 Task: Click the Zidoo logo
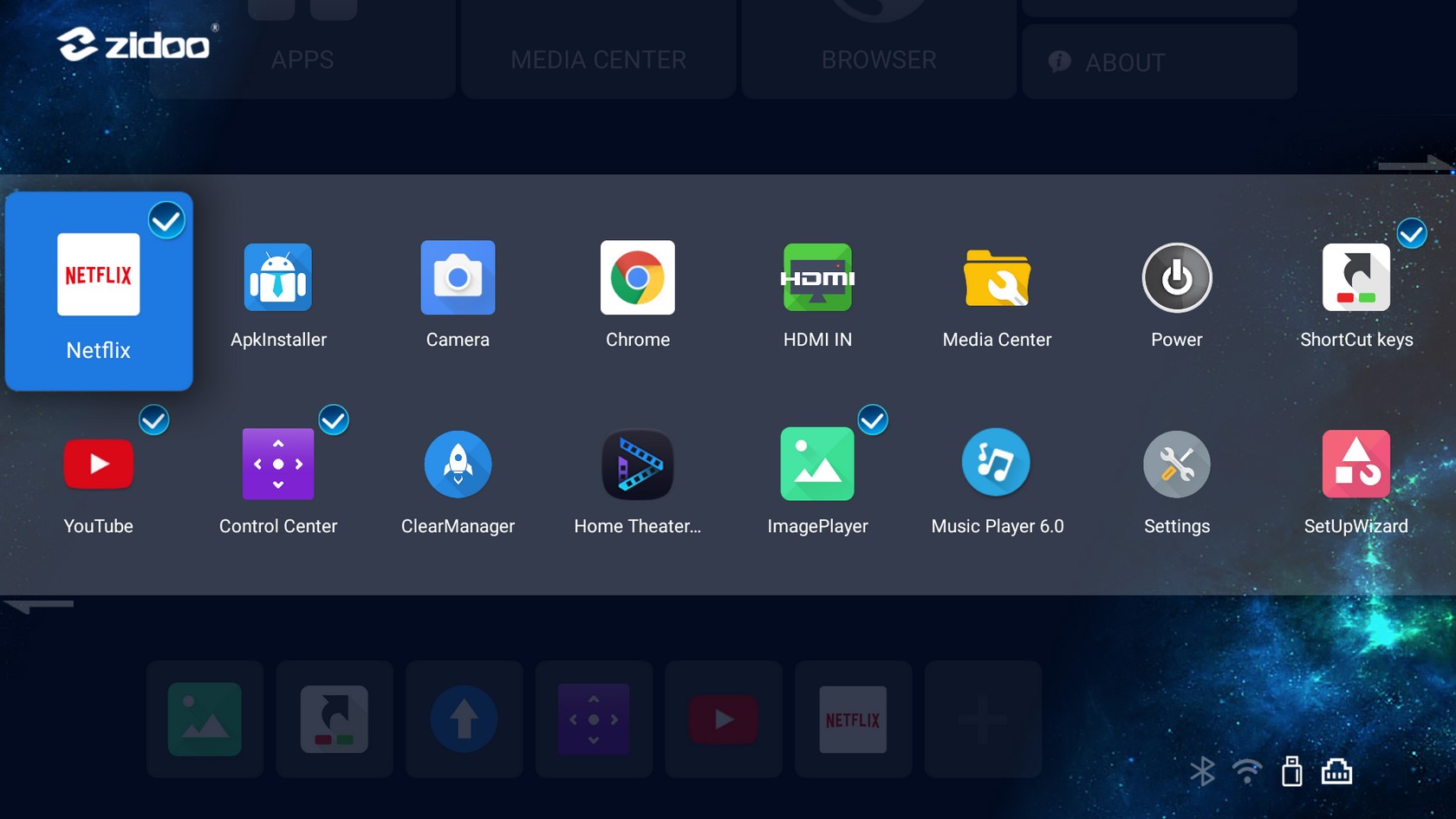[x=137, y=43]
